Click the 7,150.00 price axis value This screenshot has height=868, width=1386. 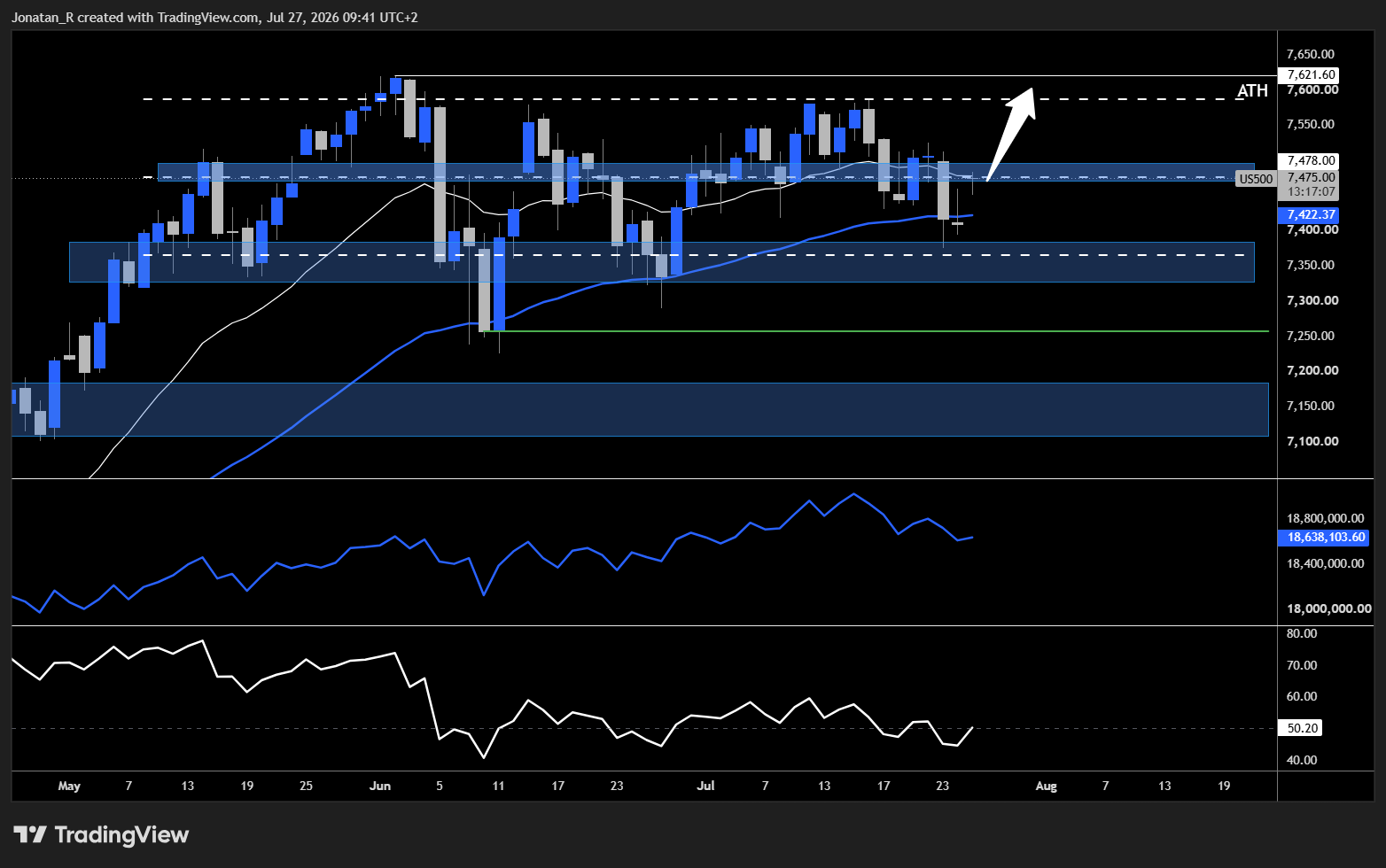click(1312, 406)
